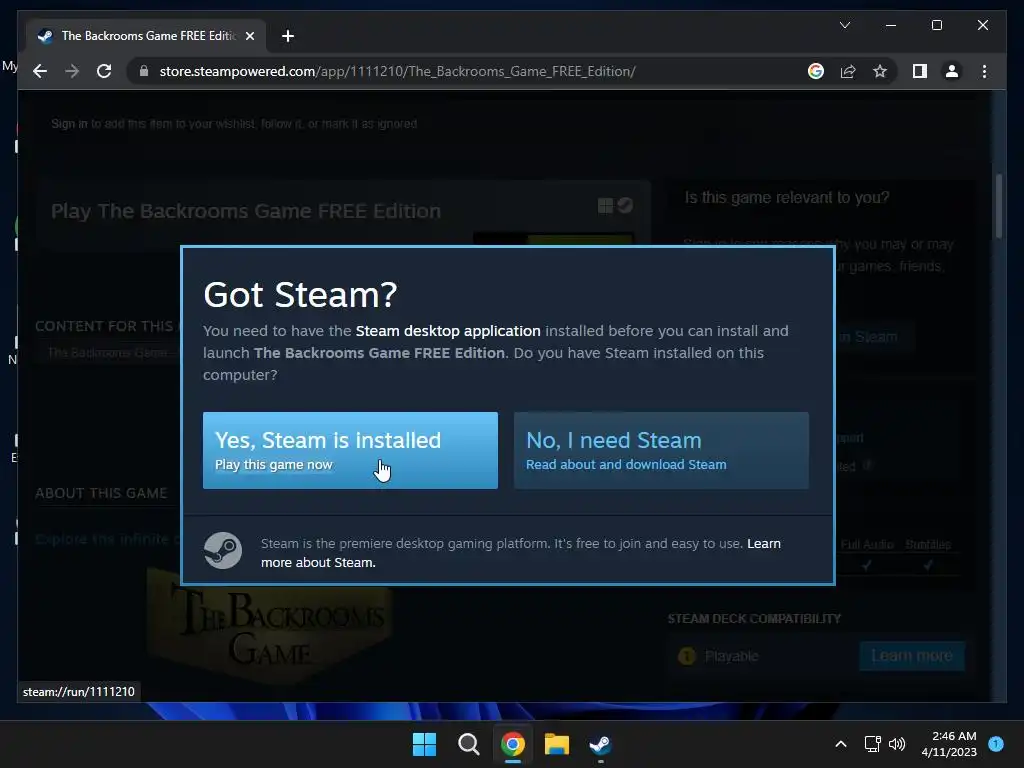
Task: Open a new browser tab
Action: tap(287, 36)
